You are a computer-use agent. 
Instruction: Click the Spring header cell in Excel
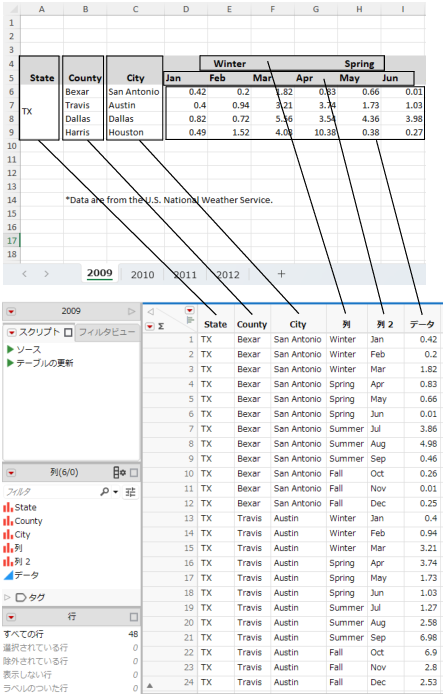[359, 64]
